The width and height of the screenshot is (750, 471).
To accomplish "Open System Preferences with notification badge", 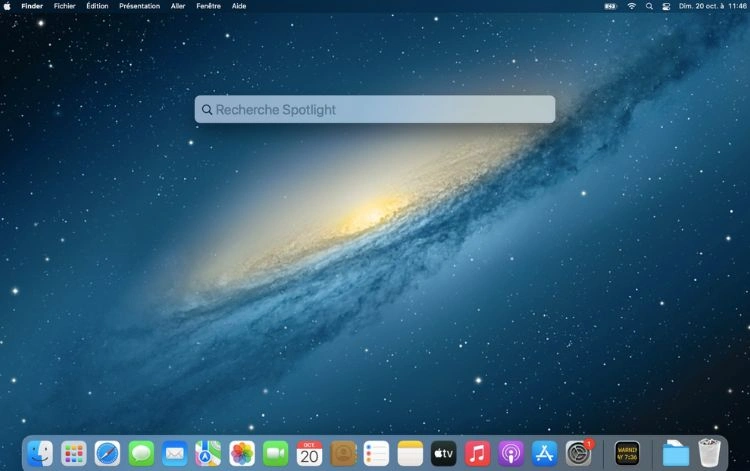I will click(579, 452).
